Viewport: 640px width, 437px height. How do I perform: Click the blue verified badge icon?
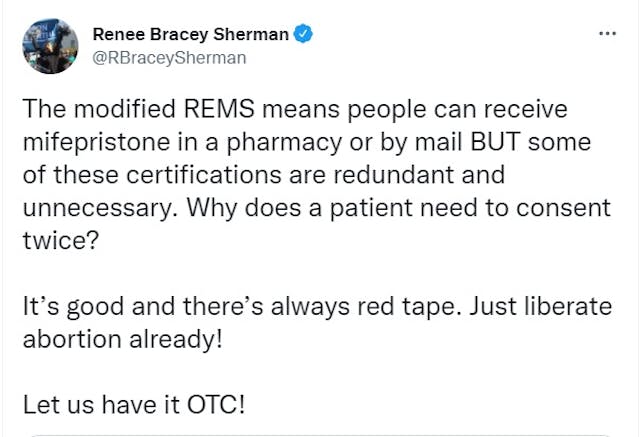tap(303, 34)
